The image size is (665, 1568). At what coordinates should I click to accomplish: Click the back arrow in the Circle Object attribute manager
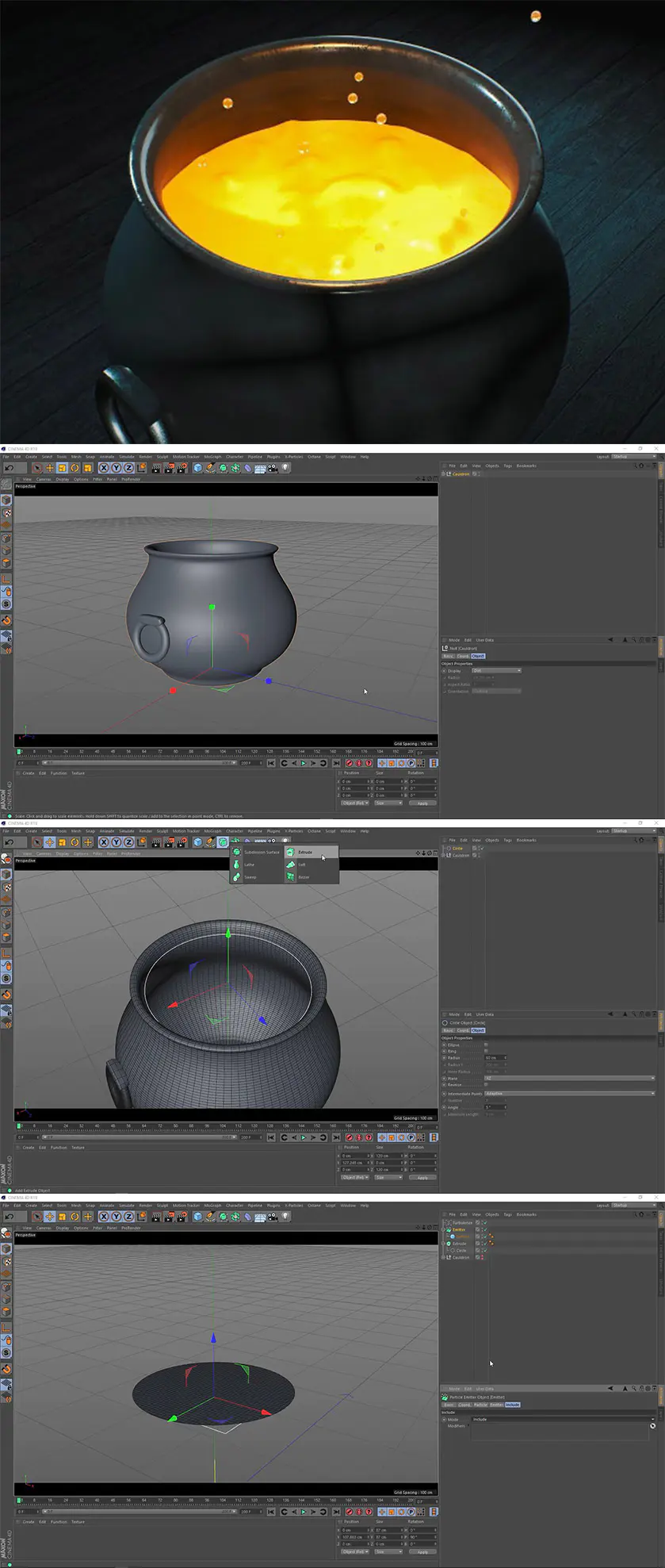point(610,1014)
